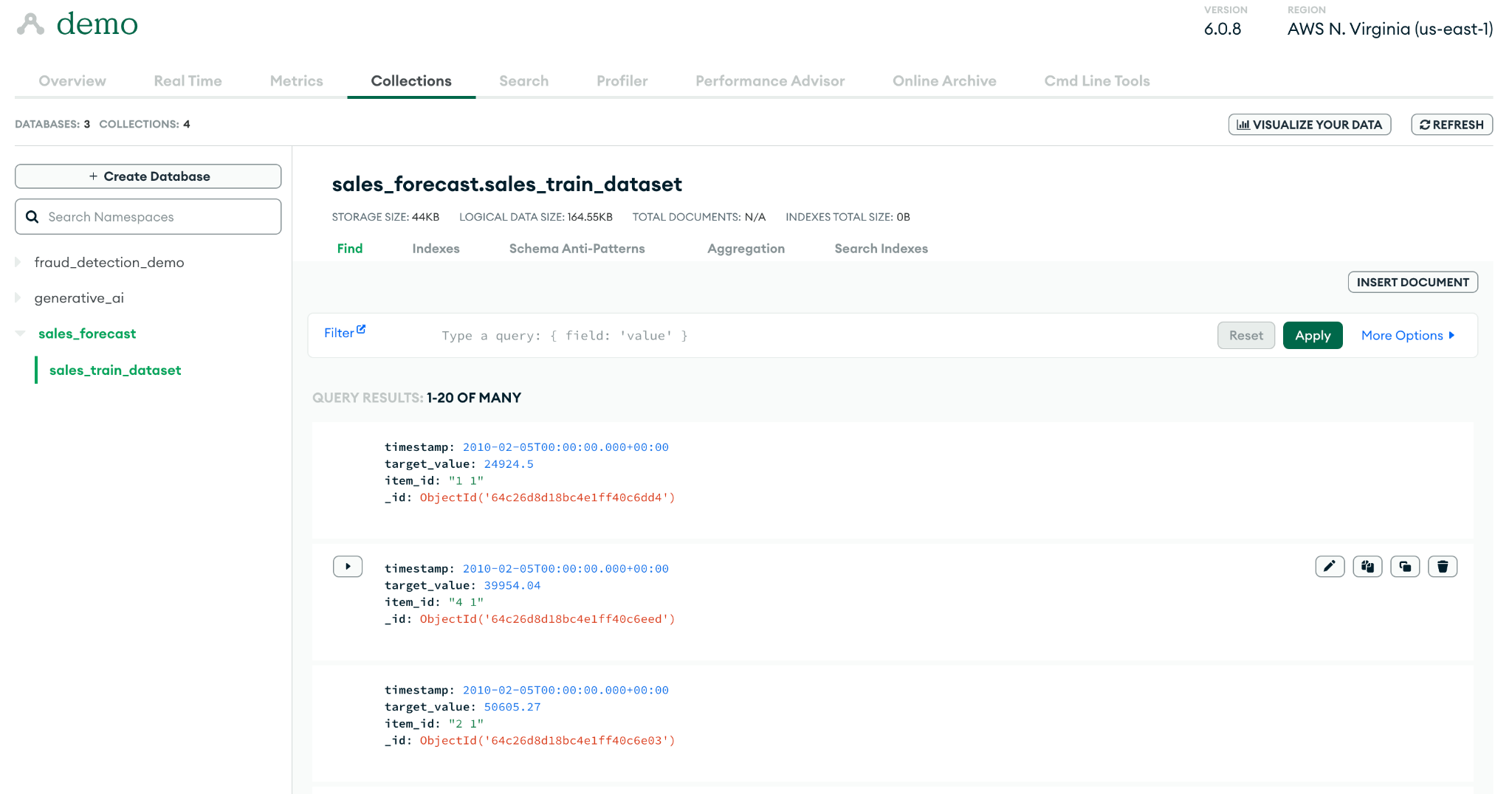Open the Online Archive tab

(x=944, y=81)
